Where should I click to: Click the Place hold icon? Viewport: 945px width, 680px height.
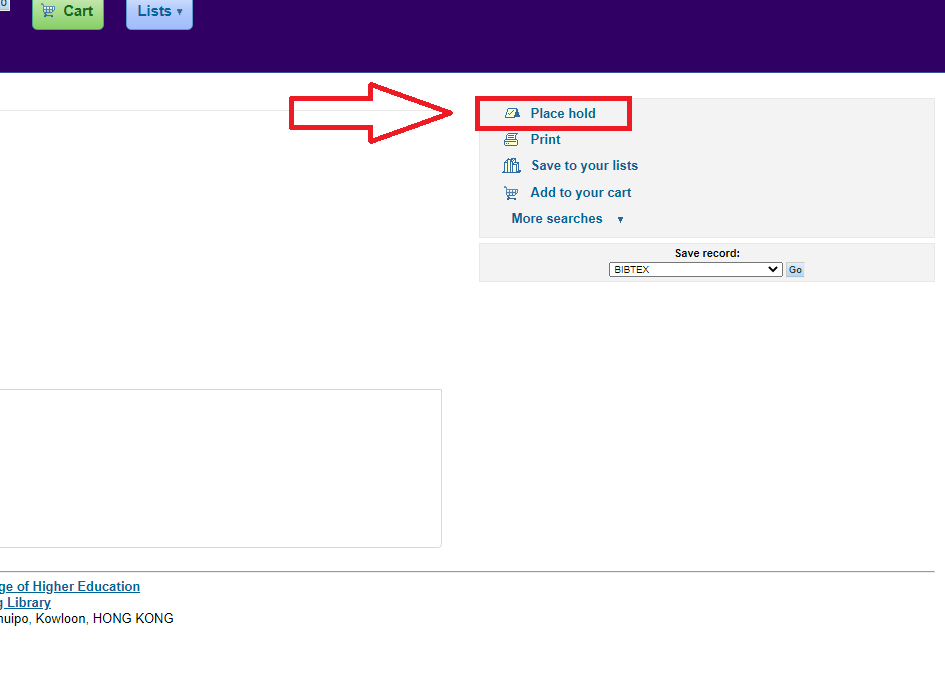click(512, 113)
